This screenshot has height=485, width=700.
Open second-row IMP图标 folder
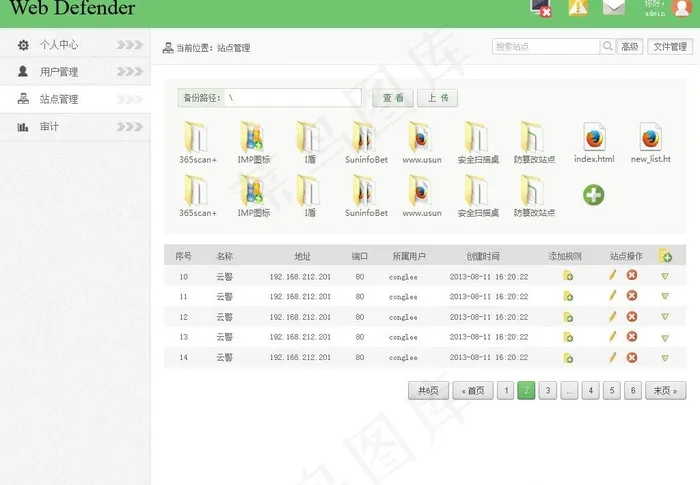[253, 196]
